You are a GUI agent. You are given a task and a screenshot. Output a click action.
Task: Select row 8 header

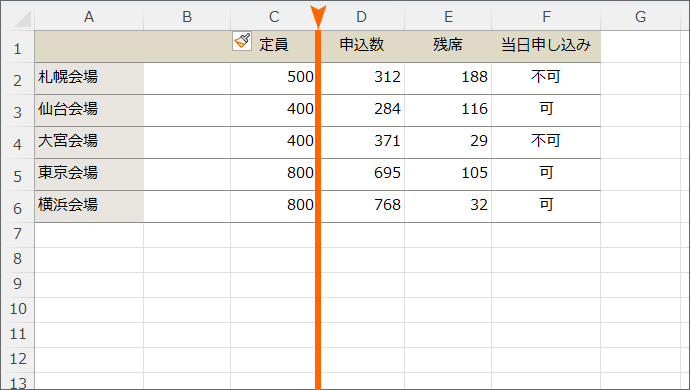[x=18, y=260]
